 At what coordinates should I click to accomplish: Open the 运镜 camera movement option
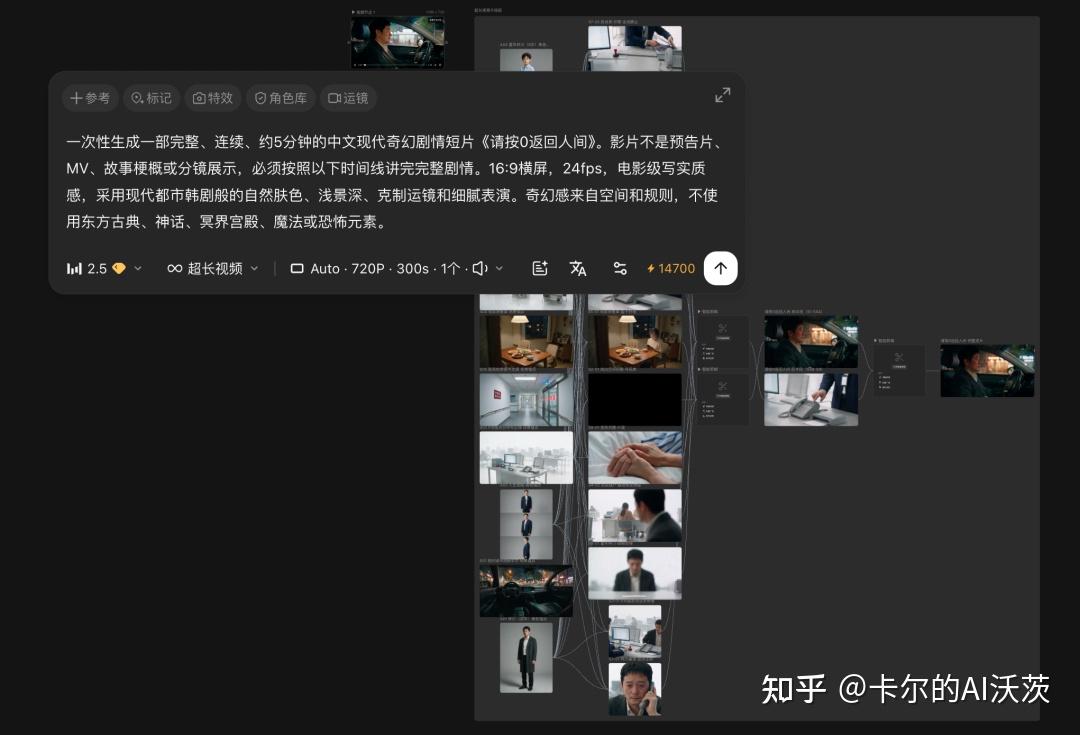(349, 98)
